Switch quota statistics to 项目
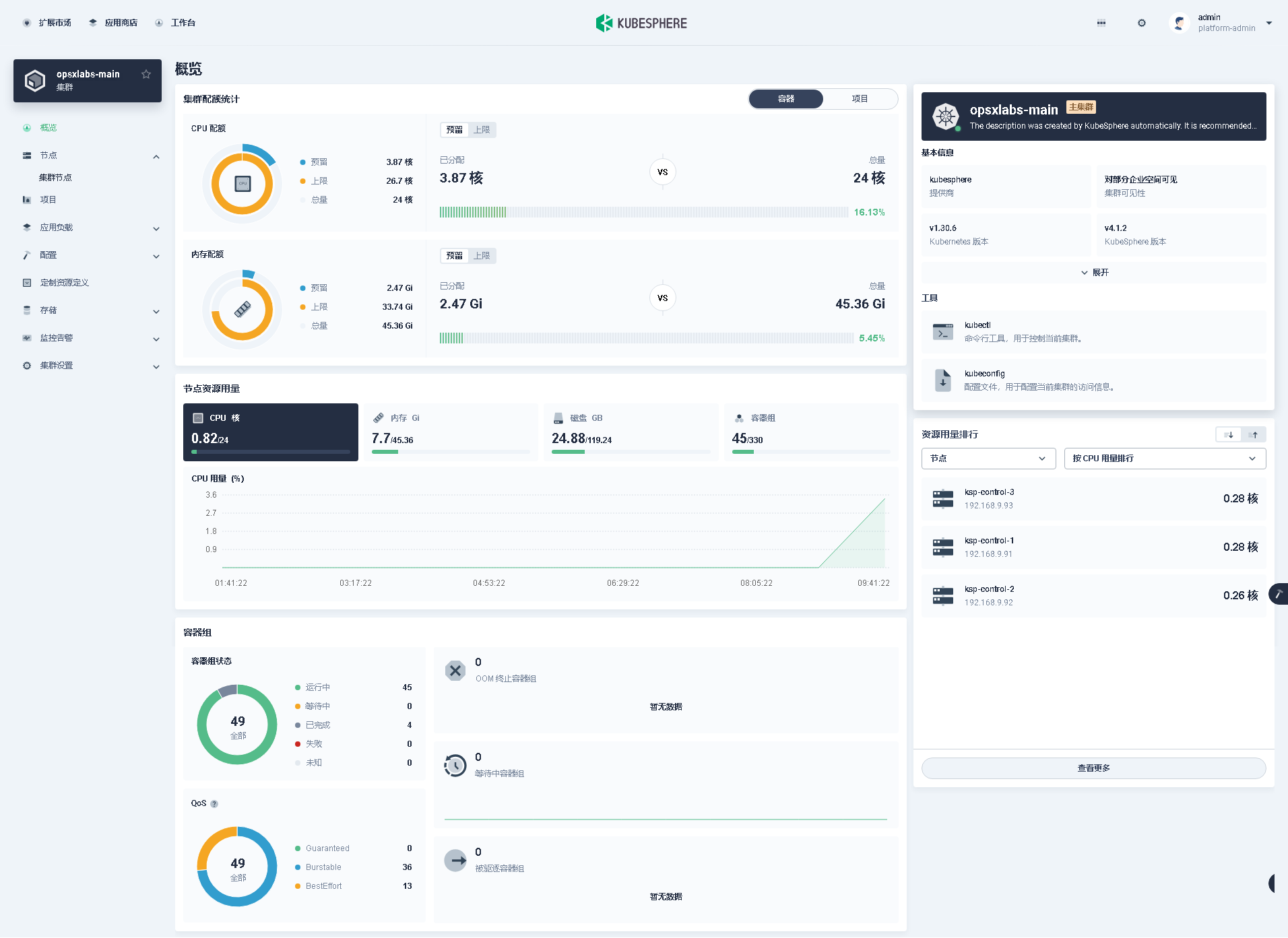This screenshot has height=938, width=1288. 860,99
